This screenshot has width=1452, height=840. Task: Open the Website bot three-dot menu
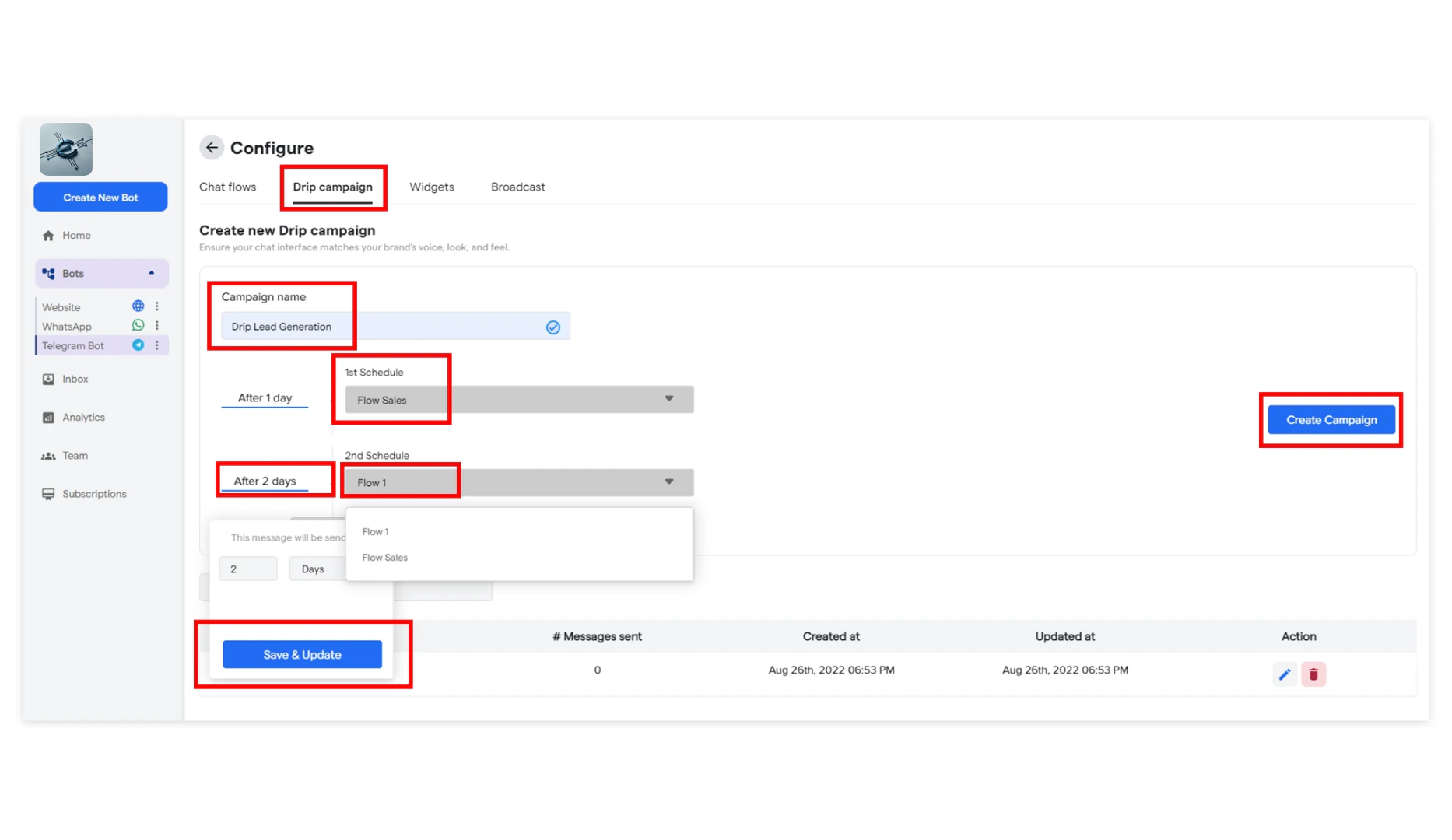tap(157, 306)
